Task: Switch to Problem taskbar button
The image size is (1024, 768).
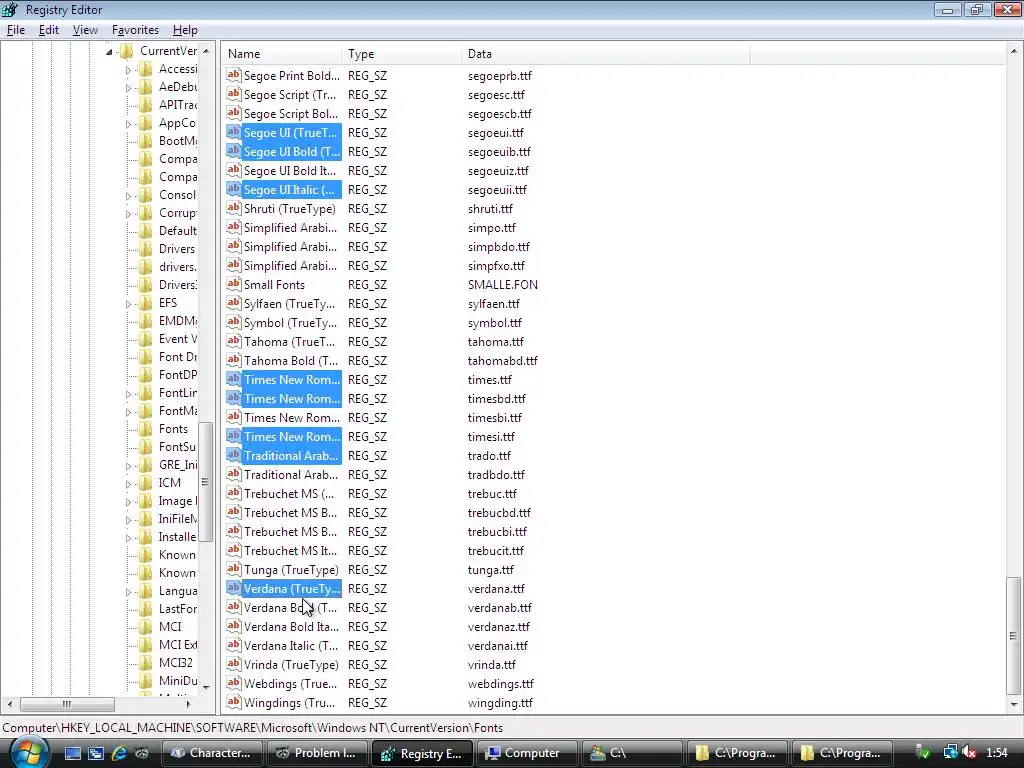Action: pos(317,753)
